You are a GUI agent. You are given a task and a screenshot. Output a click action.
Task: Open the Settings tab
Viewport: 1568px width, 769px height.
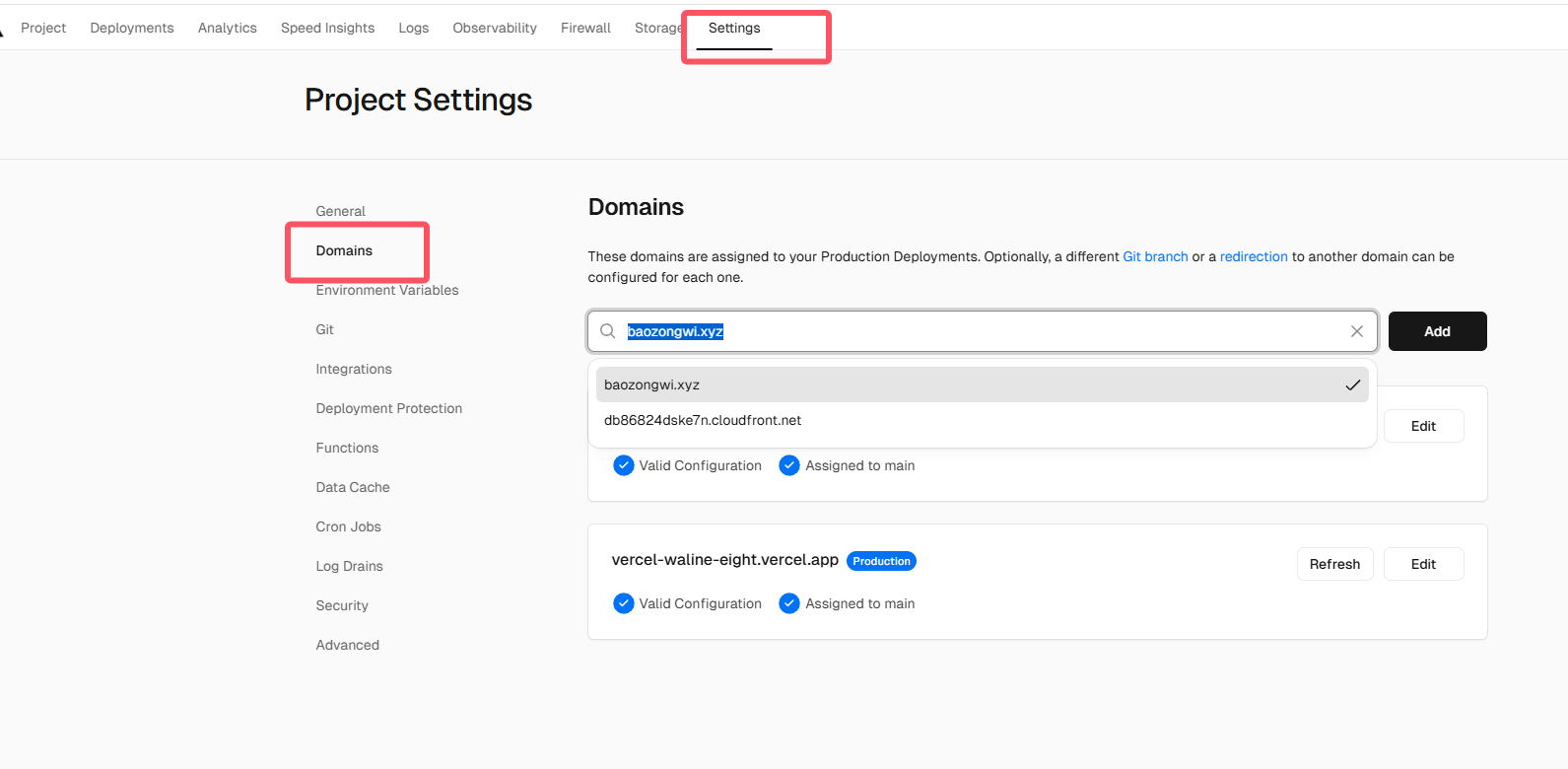734,29
